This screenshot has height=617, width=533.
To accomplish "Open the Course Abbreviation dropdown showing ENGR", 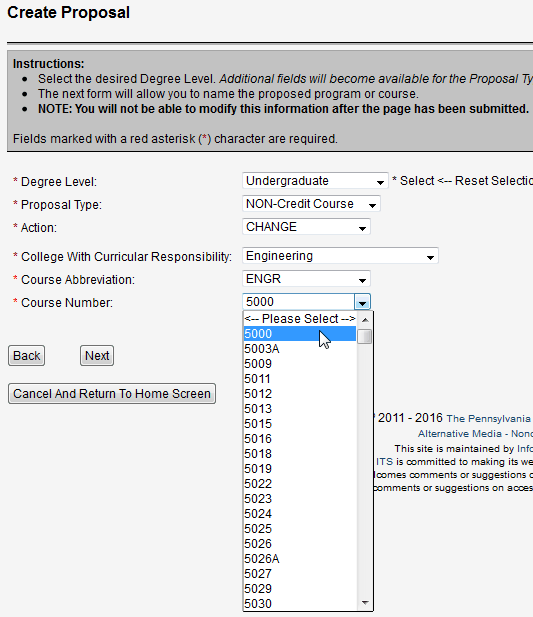I will pos(306,279).
